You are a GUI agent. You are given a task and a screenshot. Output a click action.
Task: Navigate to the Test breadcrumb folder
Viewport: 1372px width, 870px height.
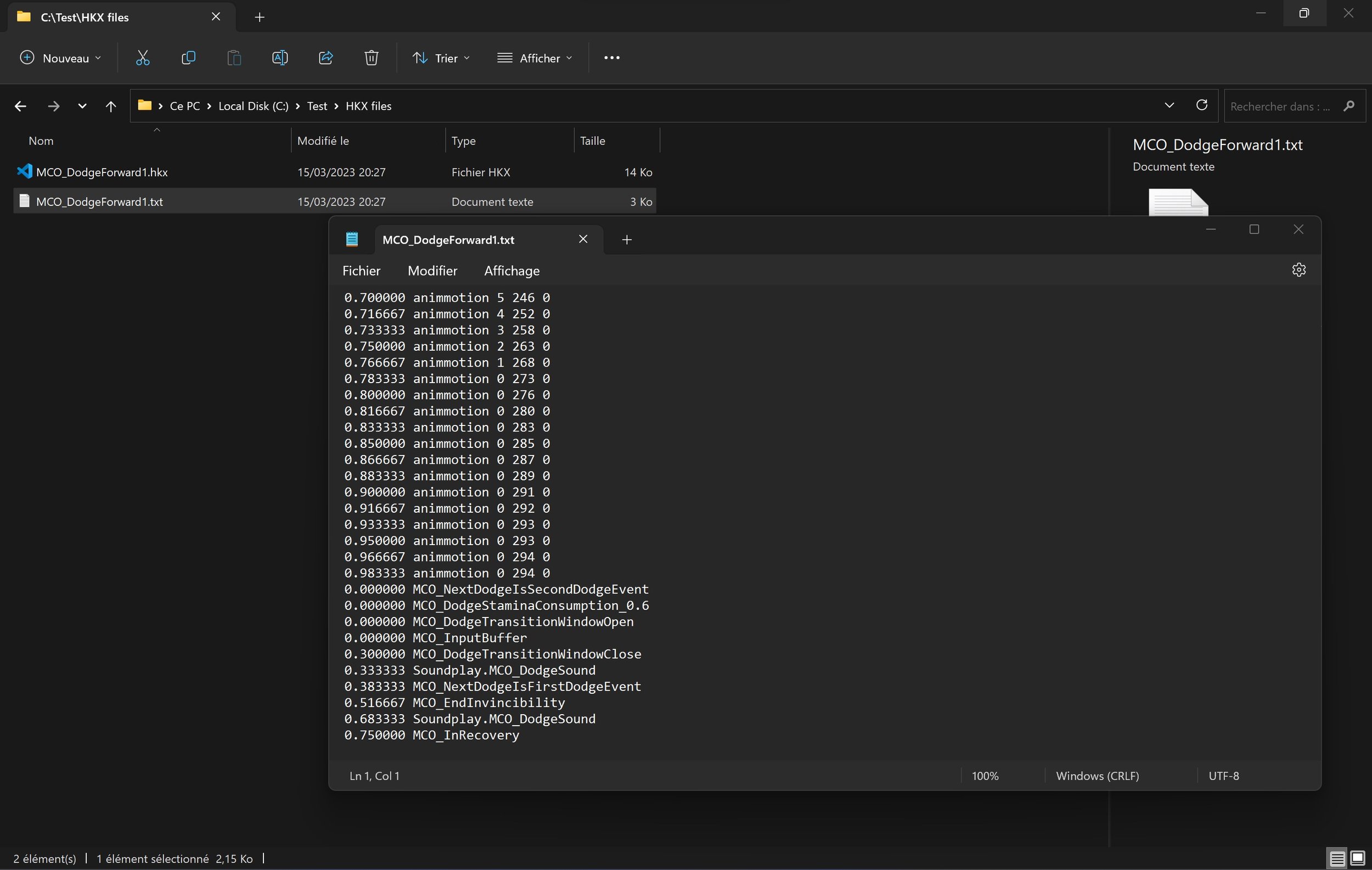tap(317, 105)
